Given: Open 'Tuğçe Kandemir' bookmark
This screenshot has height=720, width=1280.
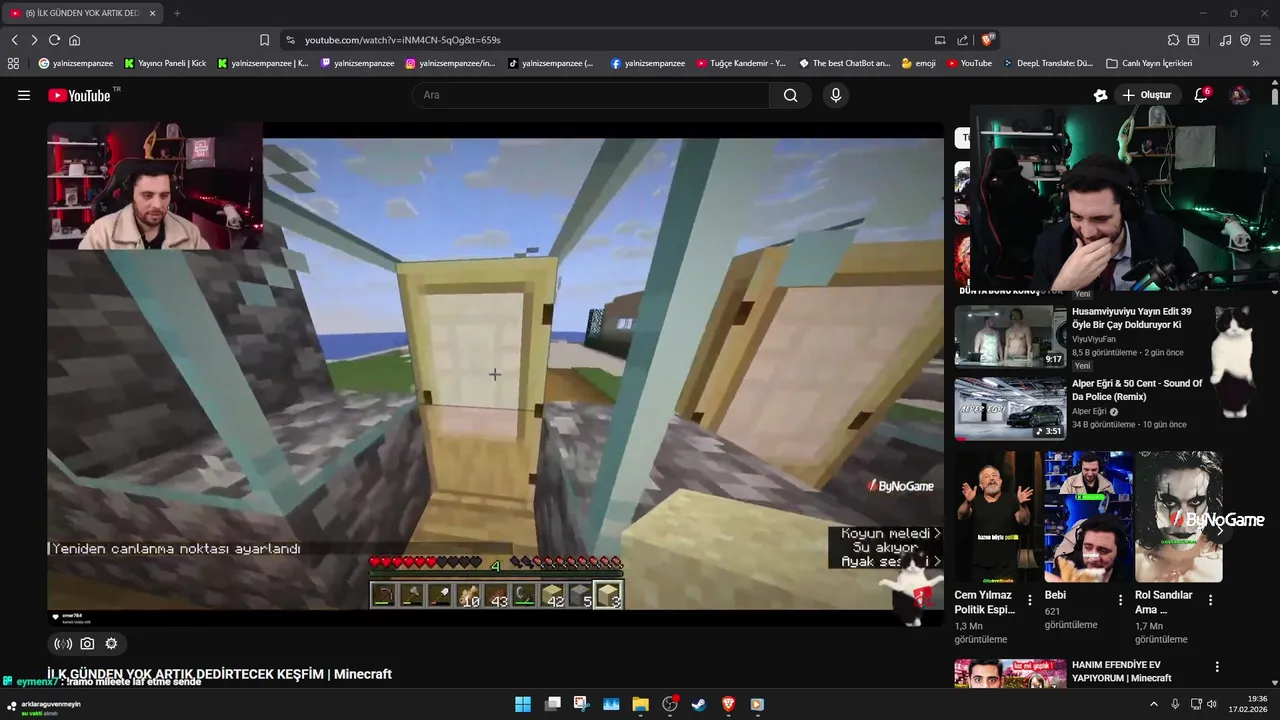Looking at the screenshot, I should [741, 63].
